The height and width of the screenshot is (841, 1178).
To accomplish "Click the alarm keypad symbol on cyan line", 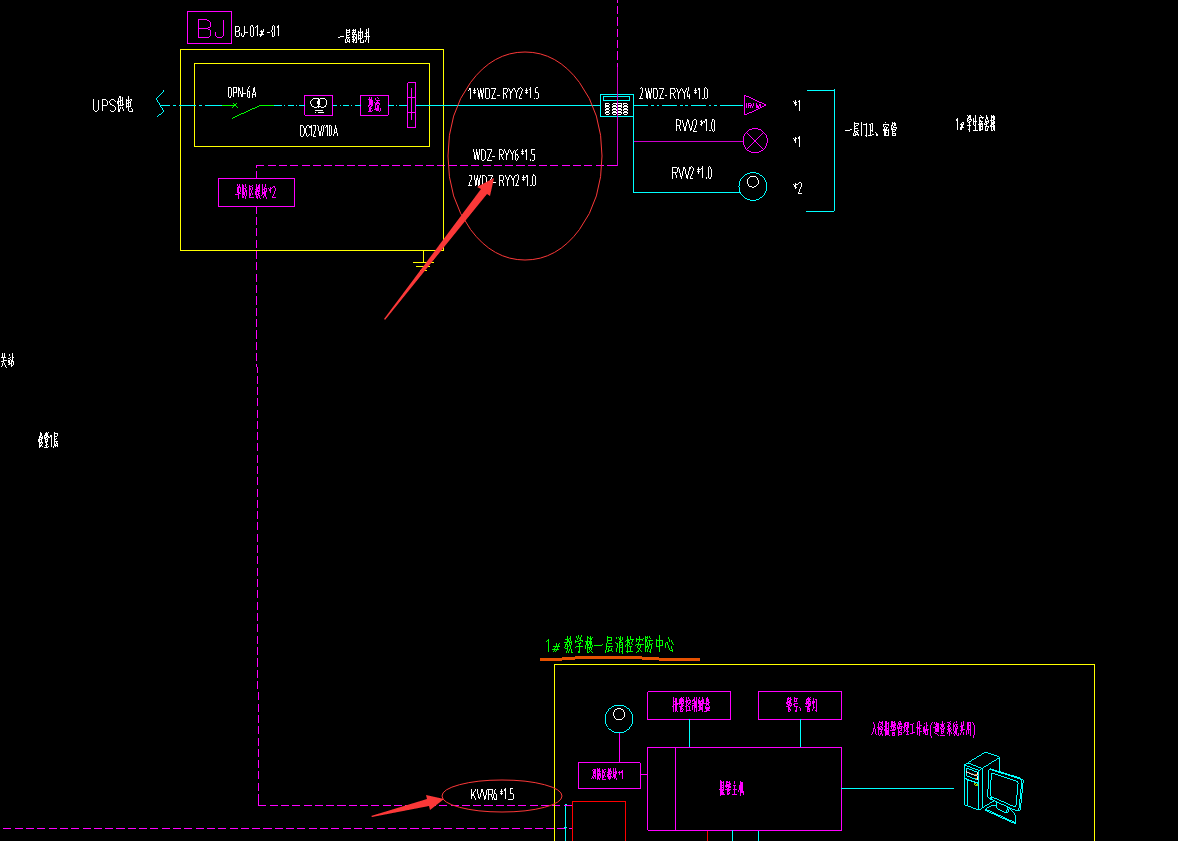I will pos(616,106).
